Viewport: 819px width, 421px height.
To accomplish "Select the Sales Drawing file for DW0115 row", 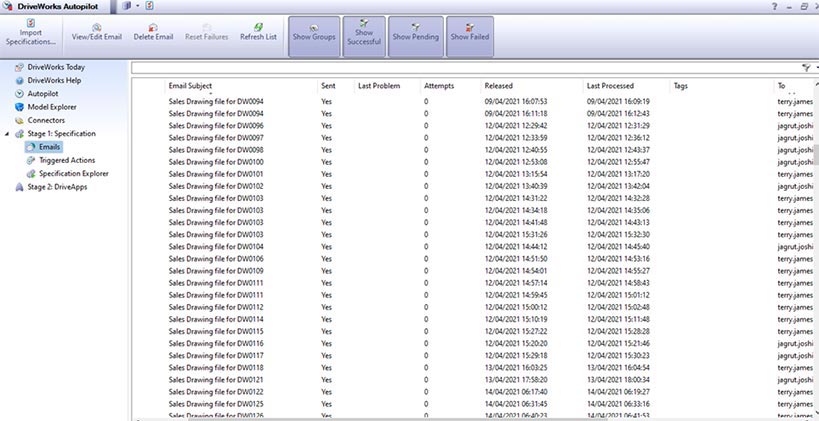I will coord(473,331).
